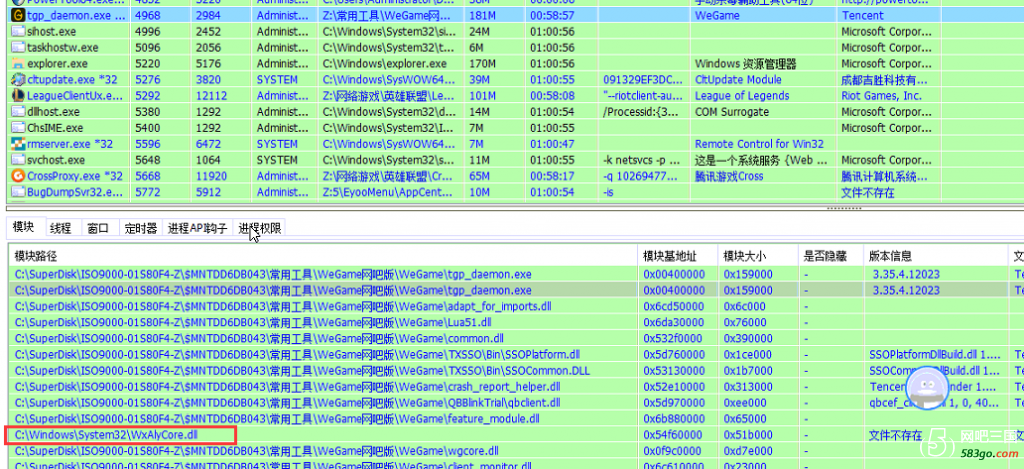
Task: Click the rmserver.exe process icon
Action: [18, 144]
